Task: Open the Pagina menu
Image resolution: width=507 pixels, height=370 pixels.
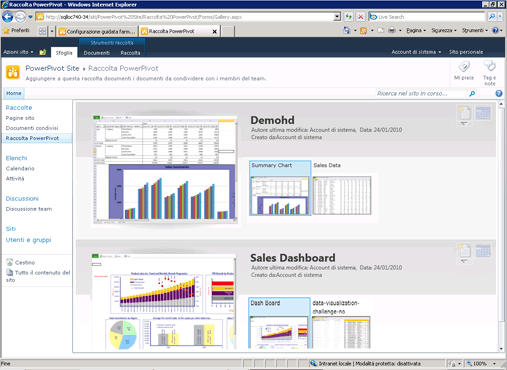Action: (416, 31)
